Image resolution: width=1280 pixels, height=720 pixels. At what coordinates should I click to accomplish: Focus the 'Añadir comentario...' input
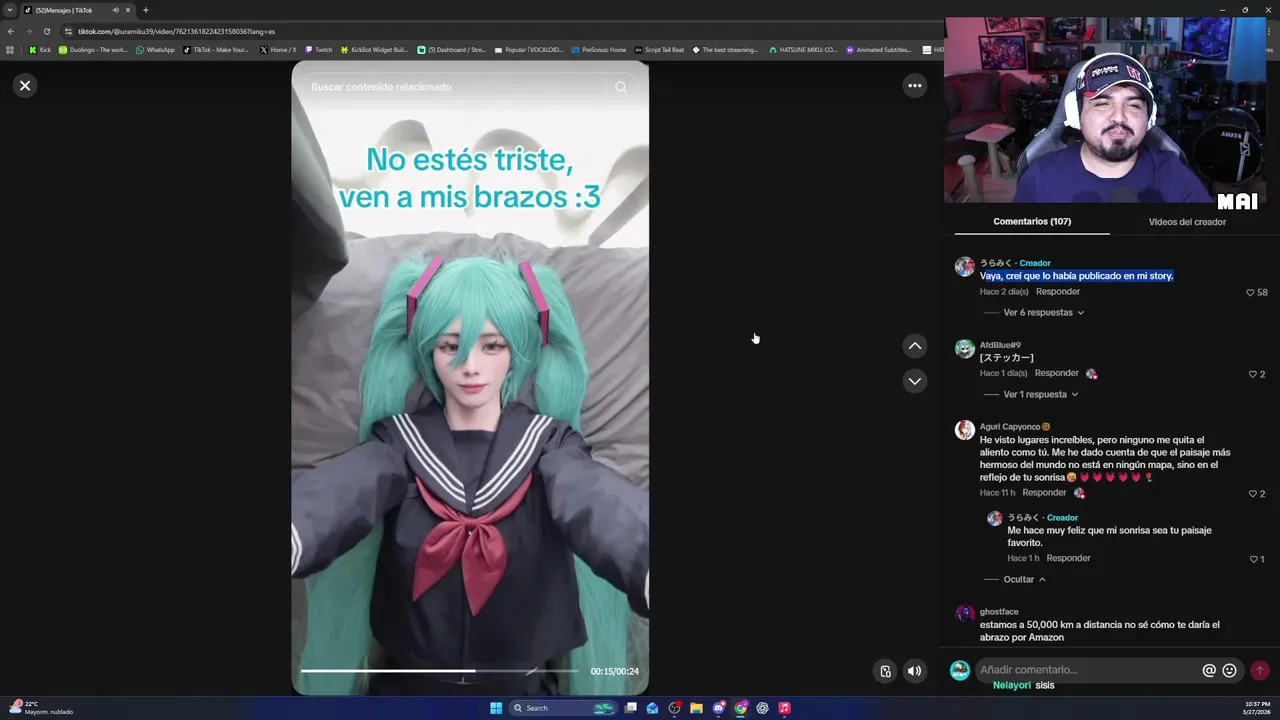click(1087, 670)
